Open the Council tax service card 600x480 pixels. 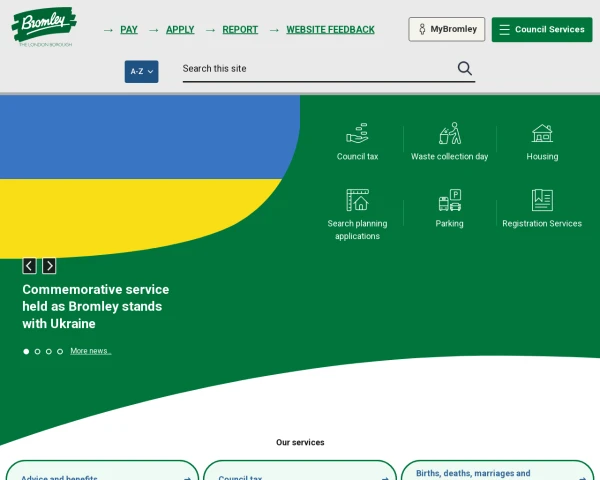click(x=300, y=471)
